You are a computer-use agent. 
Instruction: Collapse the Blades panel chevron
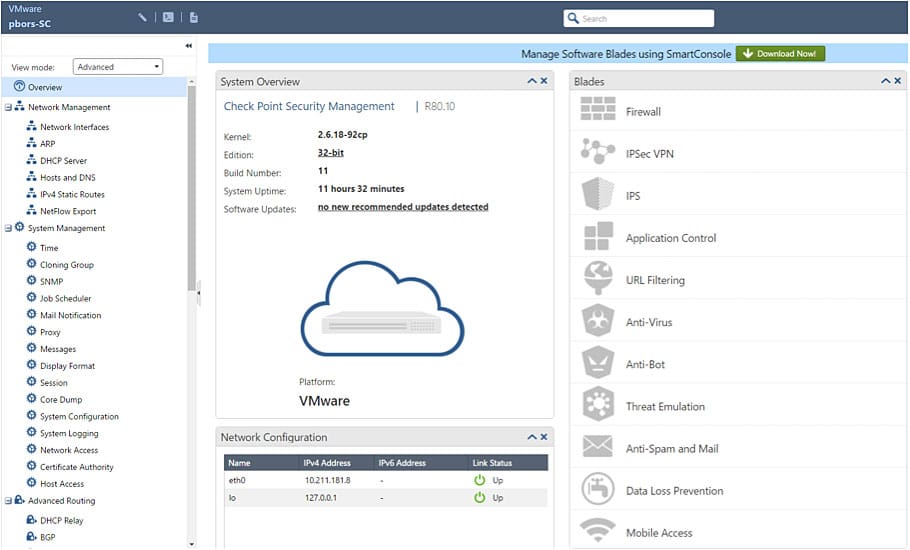[886, 81]
